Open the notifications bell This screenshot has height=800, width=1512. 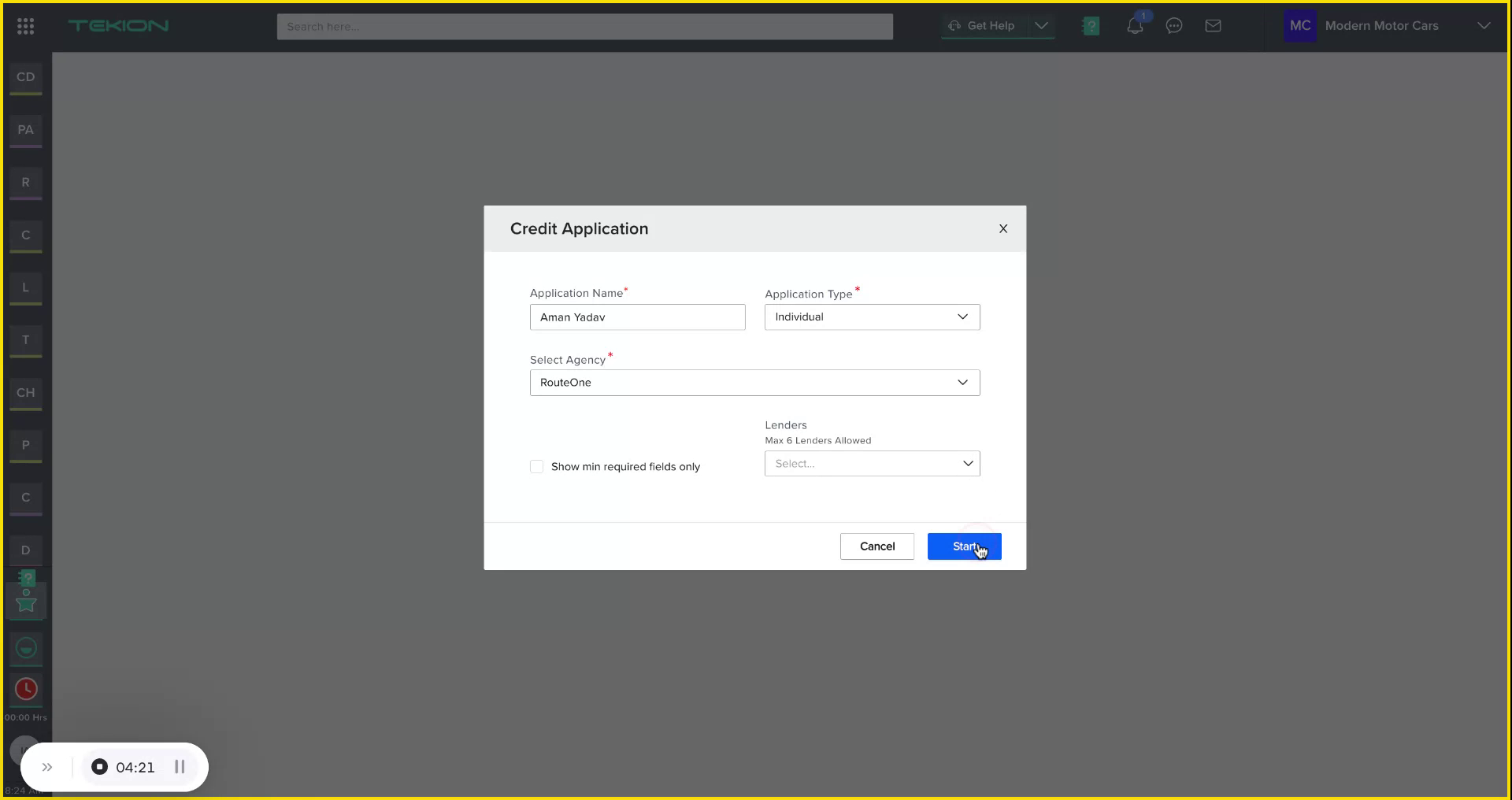click(x=1135, y=25)
